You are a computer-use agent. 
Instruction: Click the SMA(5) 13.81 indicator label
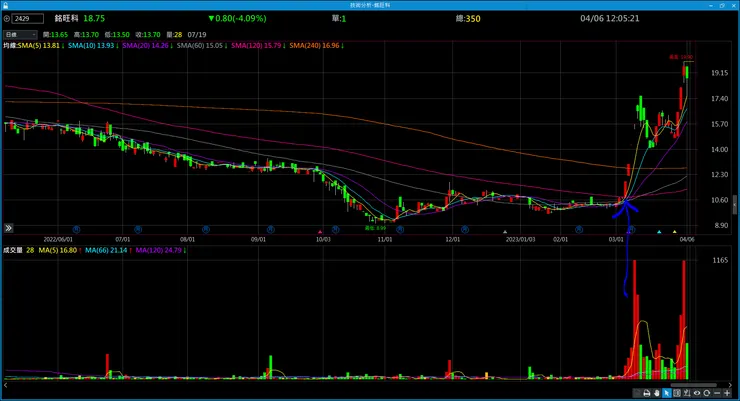tap(41, 46)
